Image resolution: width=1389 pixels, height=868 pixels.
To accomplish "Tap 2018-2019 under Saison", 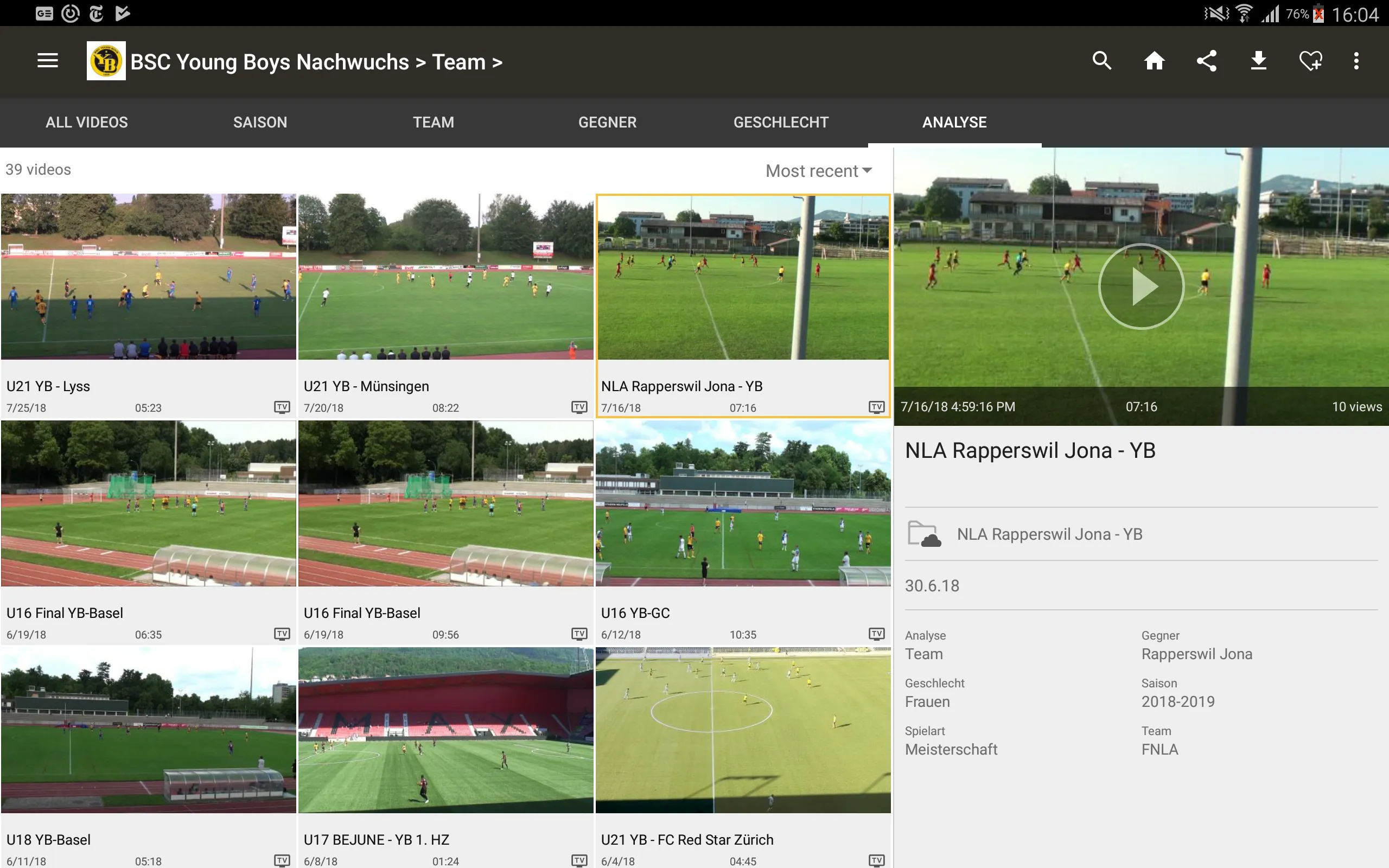I will [1178, 701].
